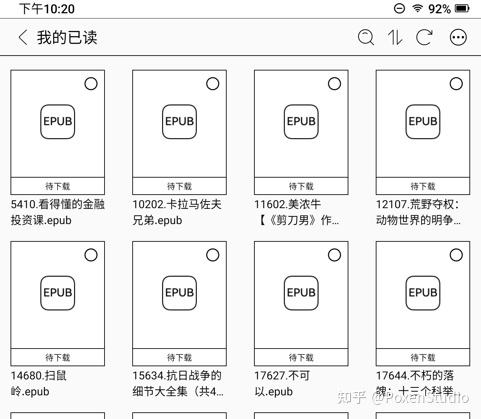Select the checkbox on book 17644
481x419 pixels.
click(x=456, y=255)
